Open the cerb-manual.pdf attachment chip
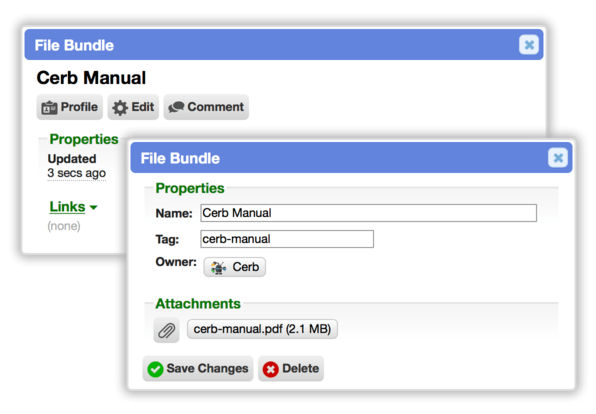Image resolution: width=596 pixels, height=414 pixels. pos(262,329)
